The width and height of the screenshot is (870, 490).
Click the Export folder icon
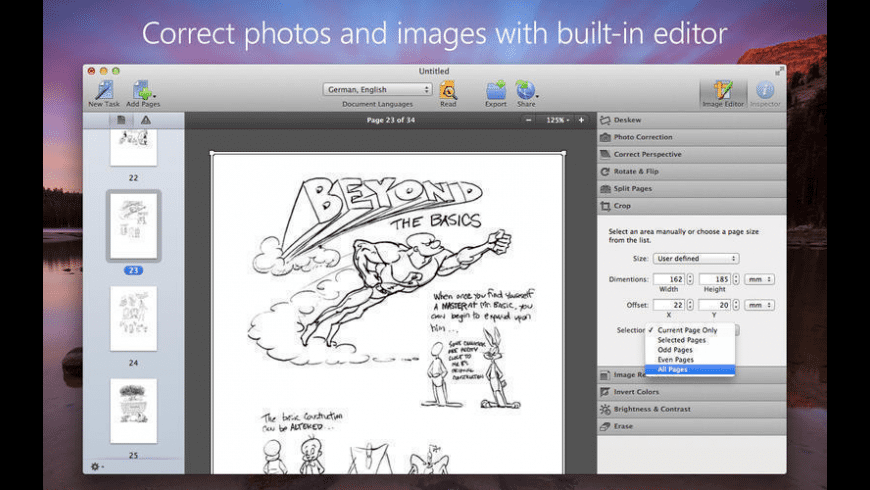pos(495,90)
